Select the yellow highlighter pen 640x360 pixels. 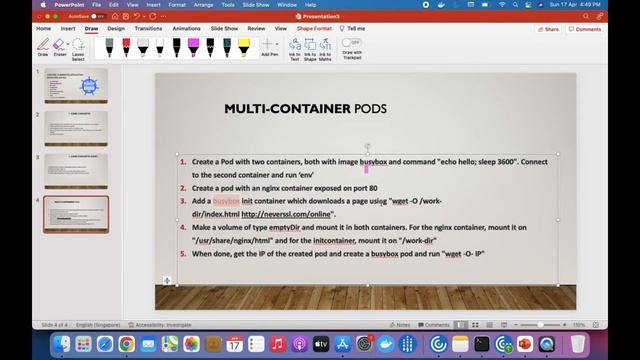point(244,47)
